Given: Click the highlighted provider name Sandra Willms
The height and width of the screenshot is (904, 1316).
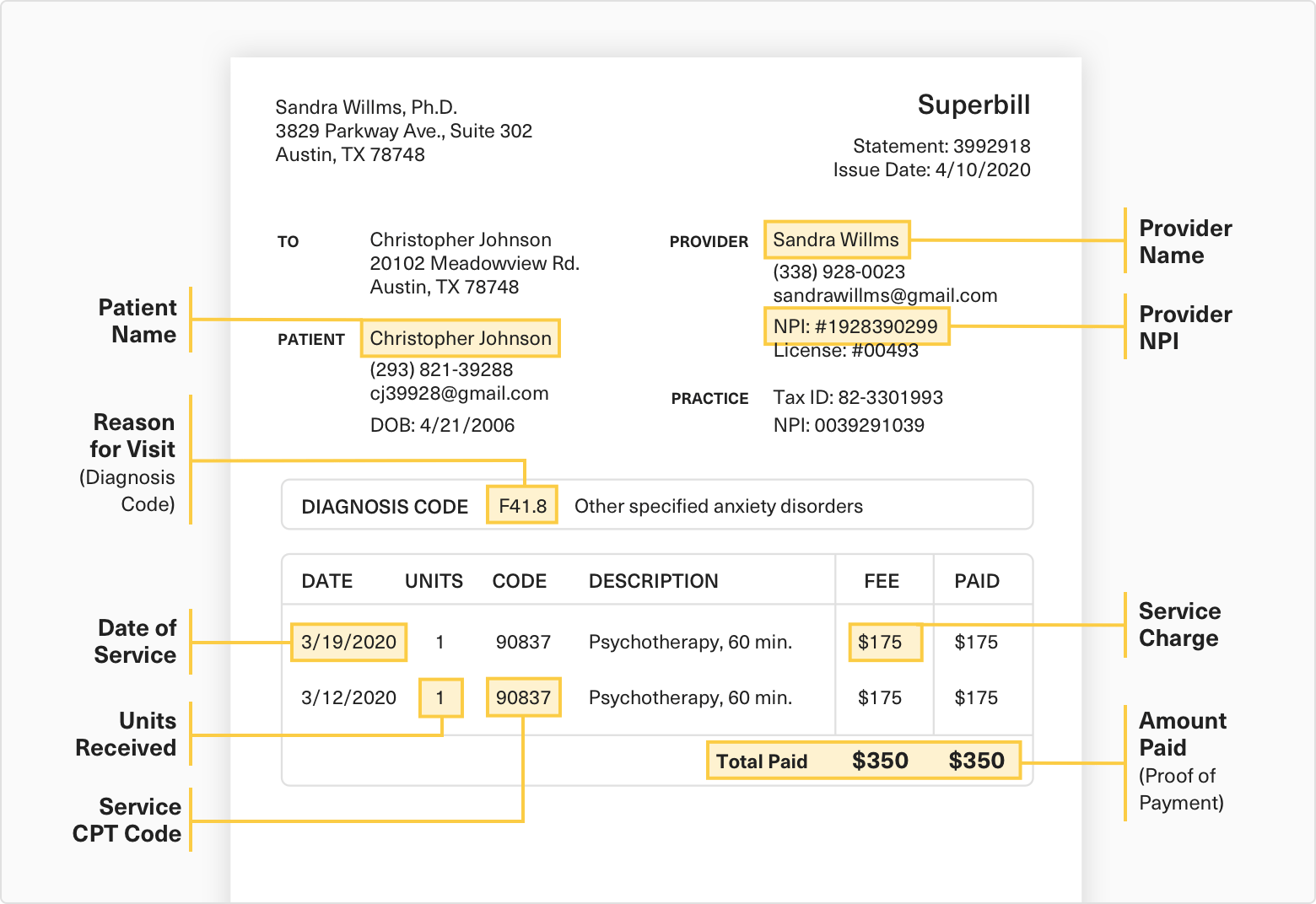Looking at the screenshot, I should point(836,240).
